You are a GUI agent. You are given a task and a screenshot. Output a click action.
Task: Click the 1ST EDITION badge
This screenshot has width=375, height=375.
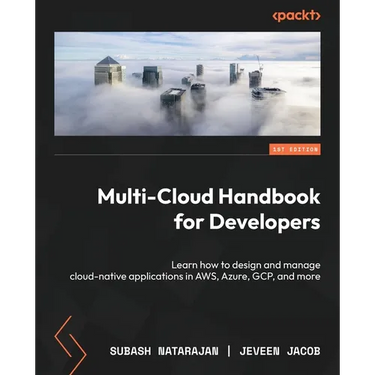tap(295, 149)
